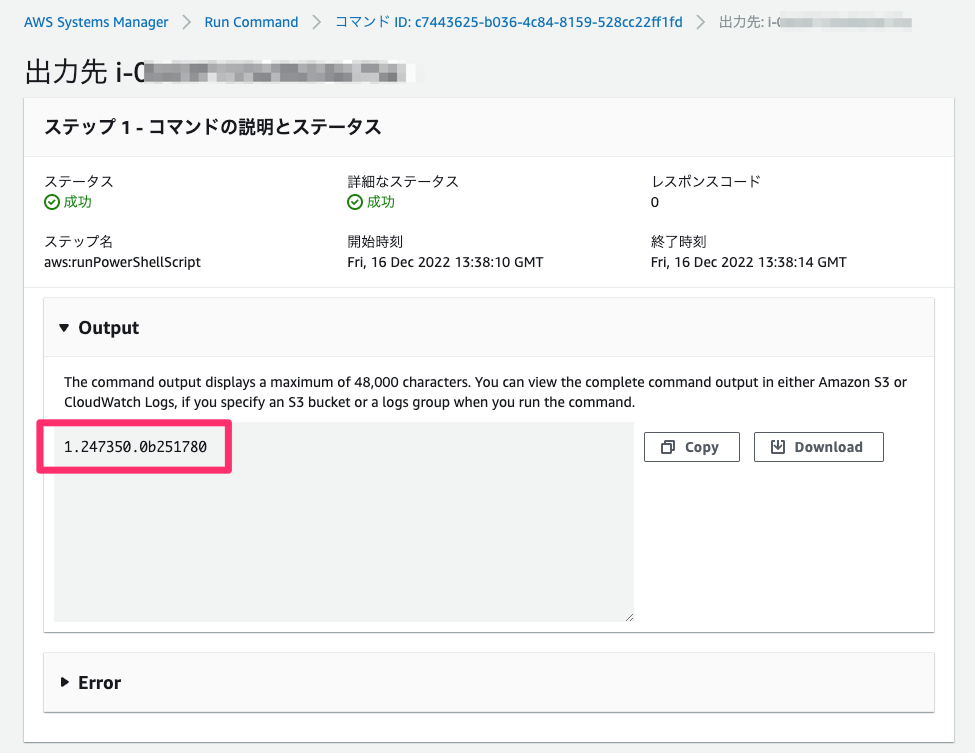This screenshot has width=975, height=753.
Task: Click the textarea resize grip handle
Action: coord(629,615)
